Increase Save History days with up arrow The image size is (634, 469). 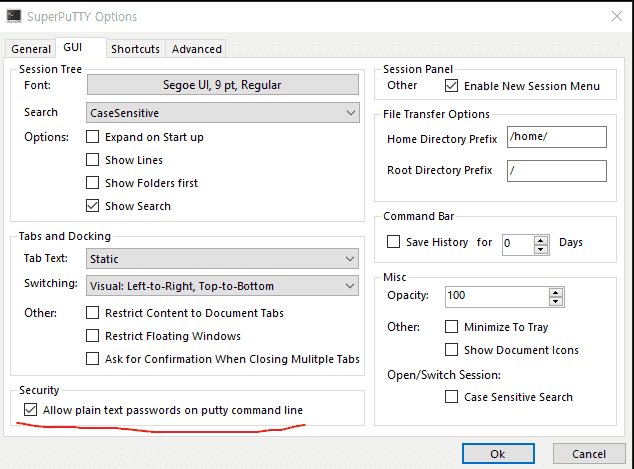(x=541, y=238)
